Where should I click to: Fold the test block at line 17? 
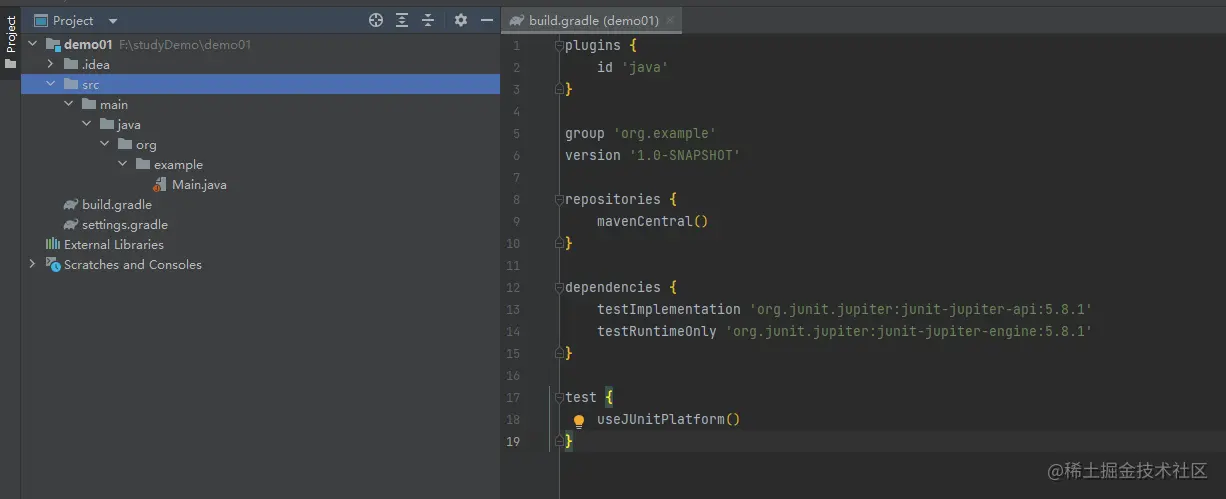[x=559, y=397]
